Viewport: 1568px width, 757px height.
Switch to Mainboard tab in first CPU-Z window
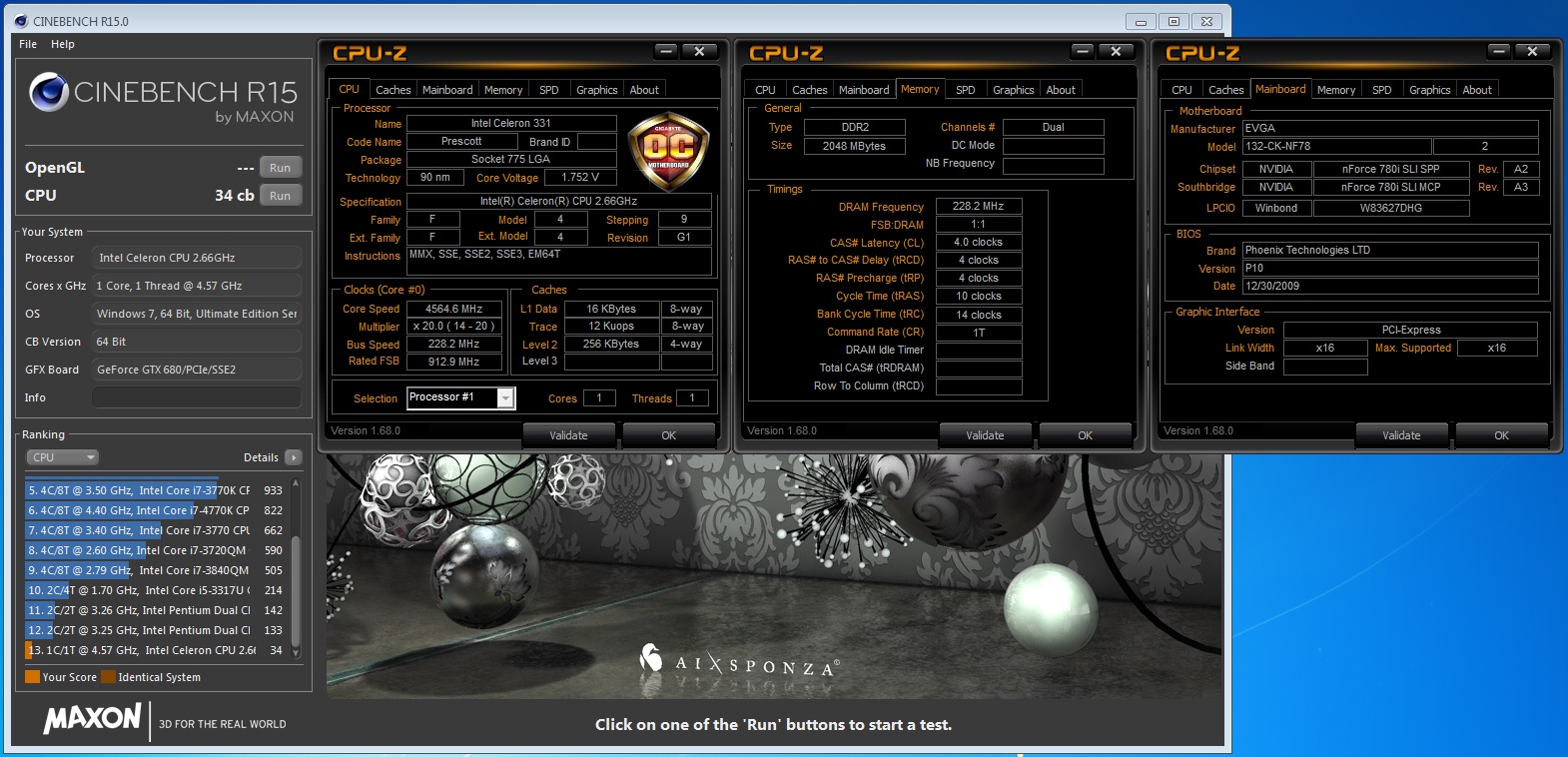tap(447, 90)
